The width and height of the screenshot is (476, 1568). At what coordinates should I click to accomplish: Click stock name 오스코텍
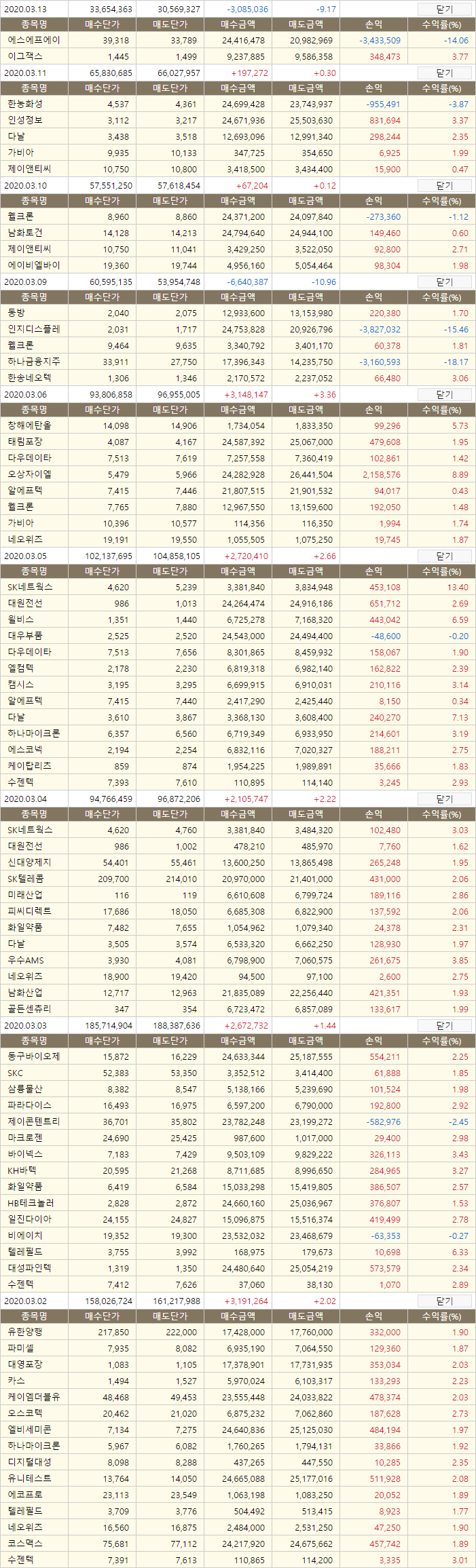click(x=25, y=1413)
